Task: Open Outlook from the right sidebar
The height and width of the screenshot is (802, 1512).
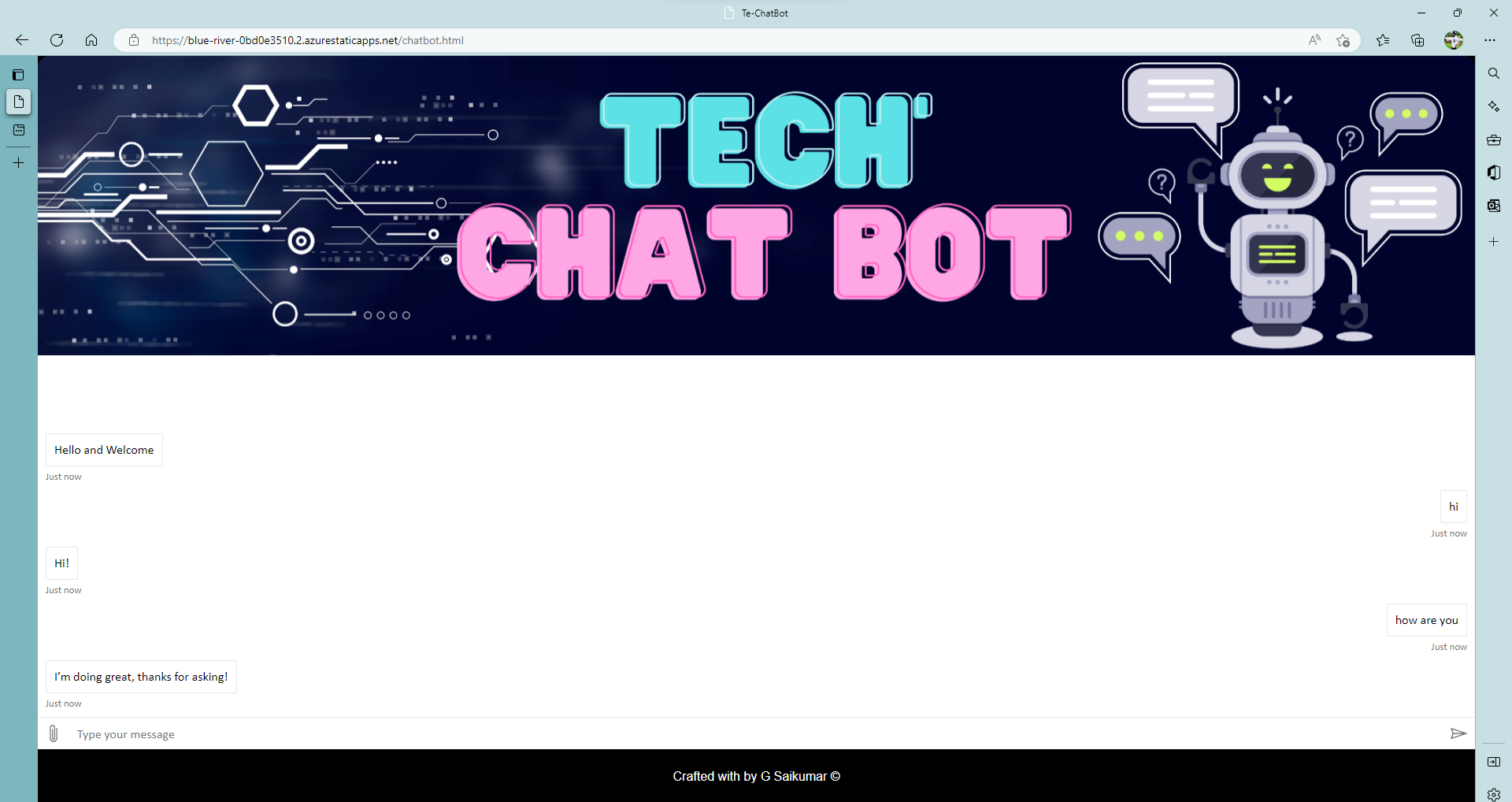Action: (x=1494, y=206)
